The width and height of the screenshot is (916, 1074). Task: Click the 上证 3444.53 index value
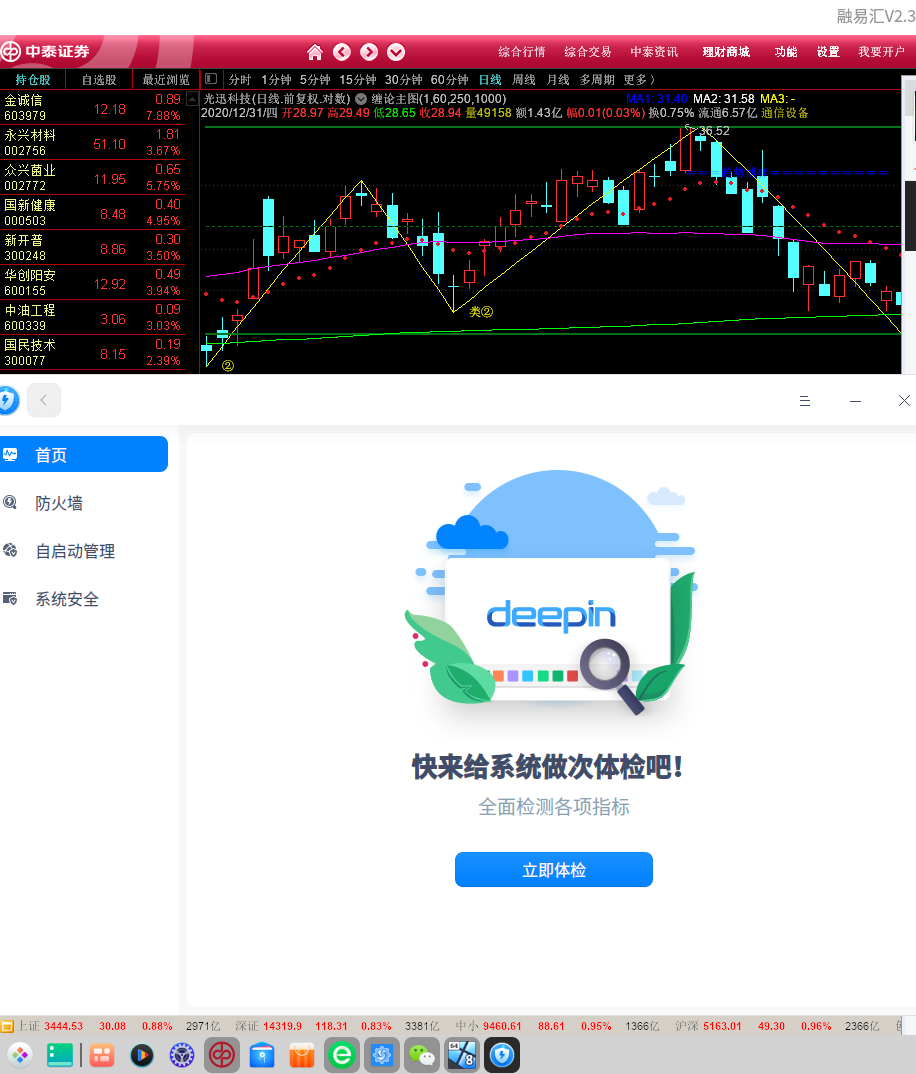[x=63, y=1026]
